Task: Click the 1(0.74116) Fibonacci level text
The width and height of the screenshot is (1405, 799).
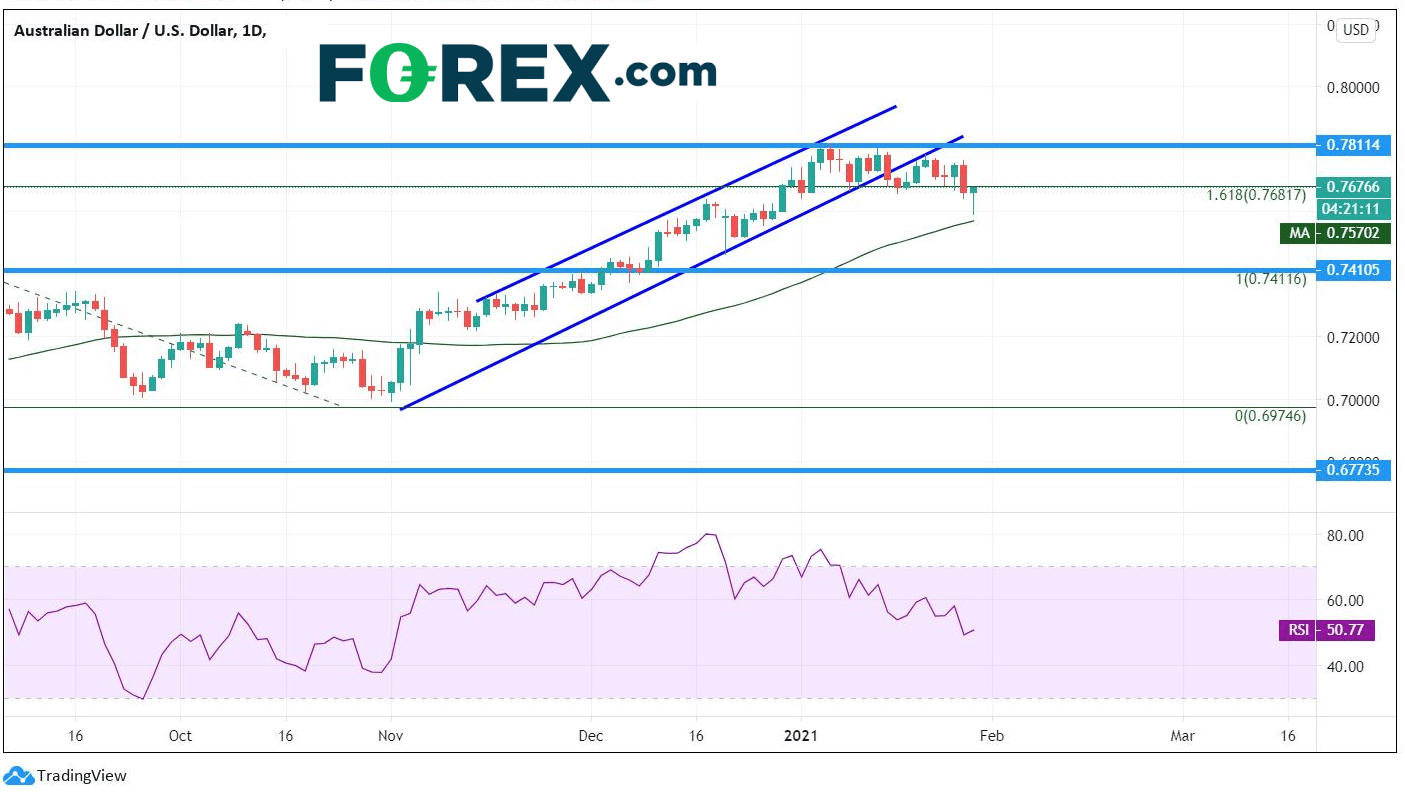Action: (1270, 280)
